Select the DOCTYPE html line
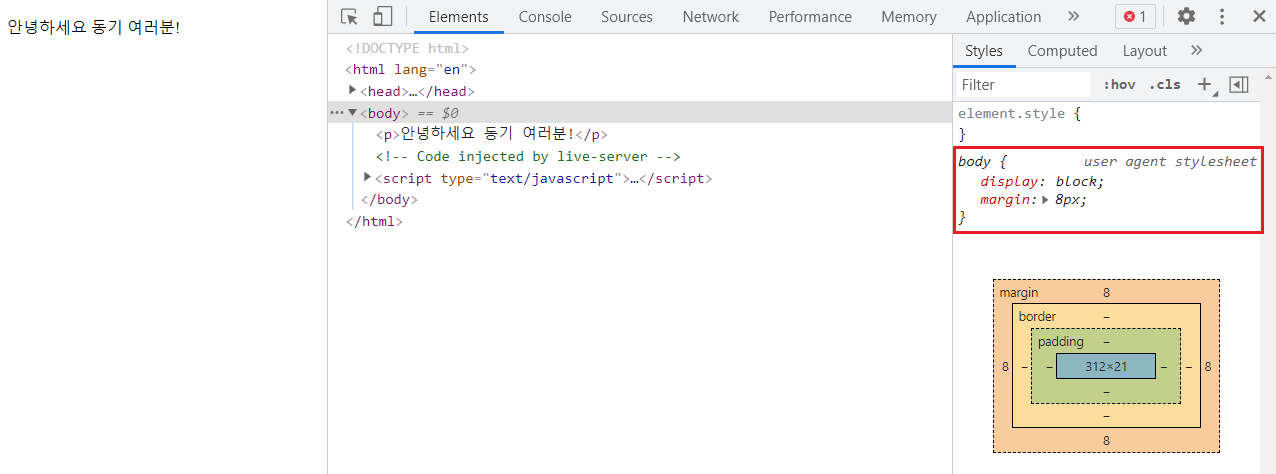The width and height of the screenshot is (1276, 474). [407, 48]
